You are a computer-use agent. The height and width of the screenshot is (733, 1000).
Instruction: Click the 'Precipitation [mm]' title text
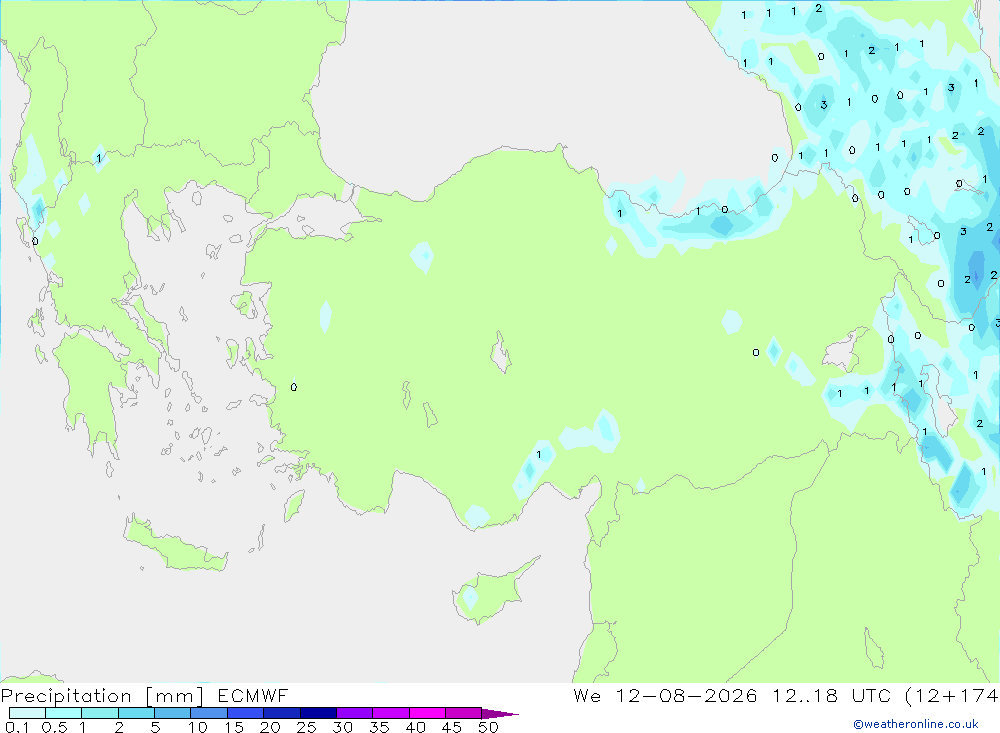(x=102, y=695)
